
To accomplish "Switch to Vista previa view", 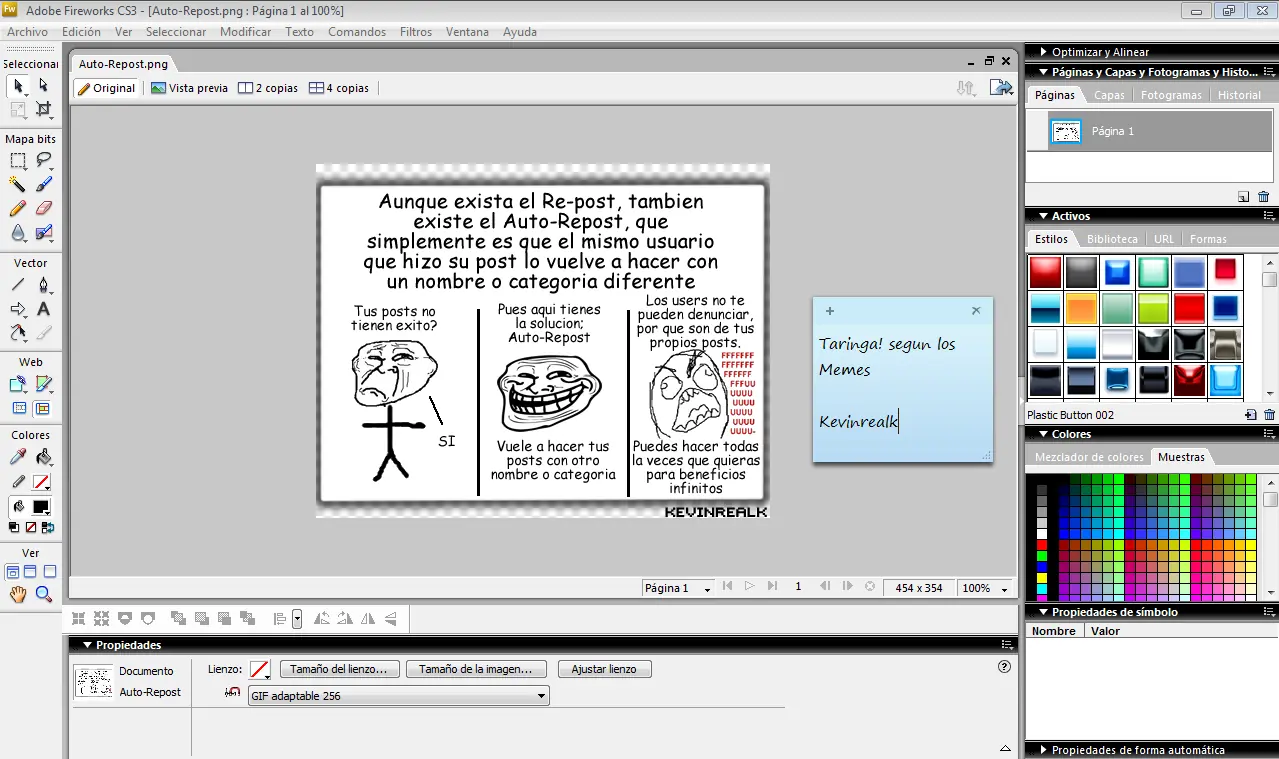I will [189, 88].
